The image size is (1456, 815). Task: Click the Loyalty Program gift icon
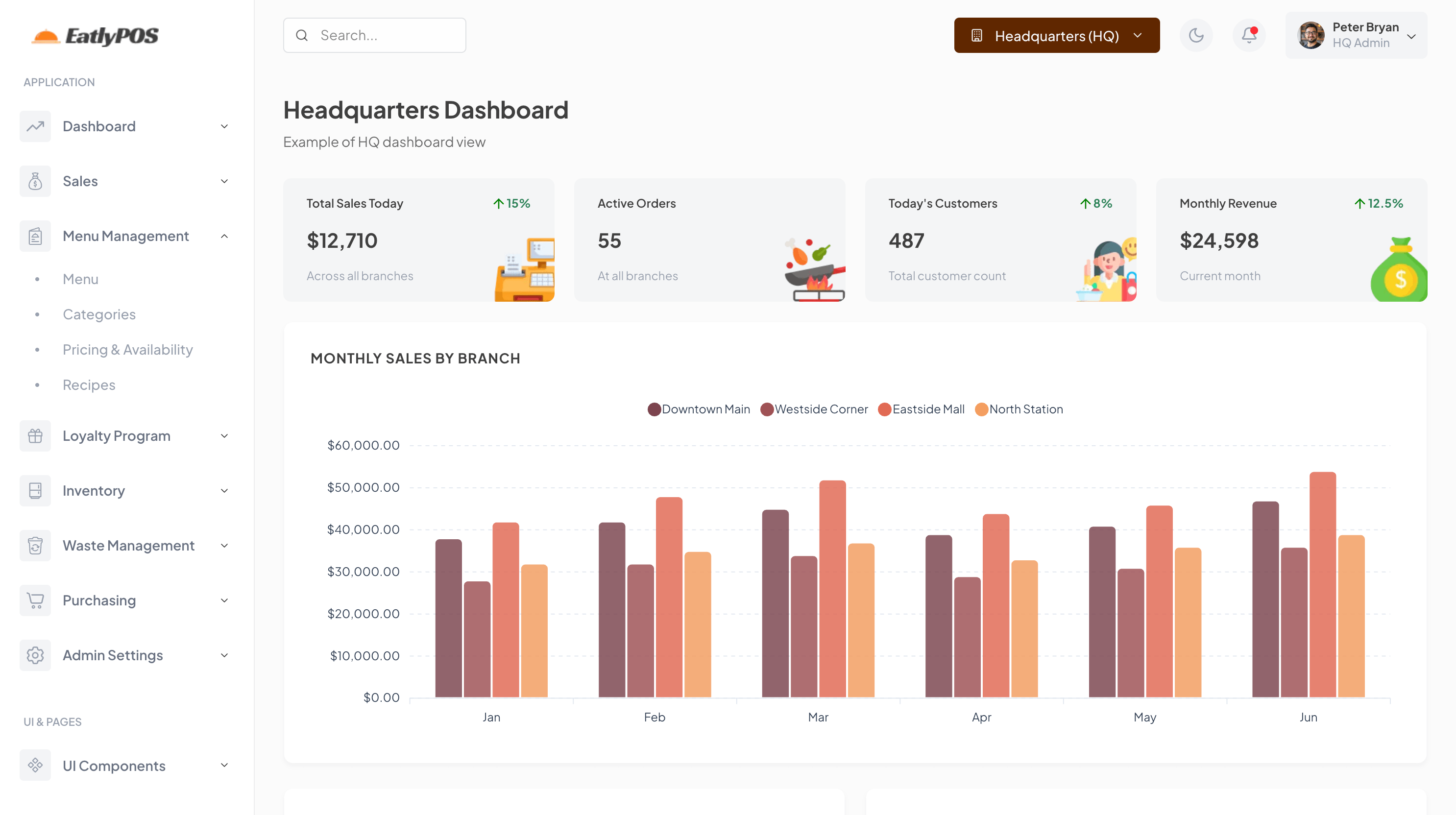pyautogui.click(x=35, y=435)
